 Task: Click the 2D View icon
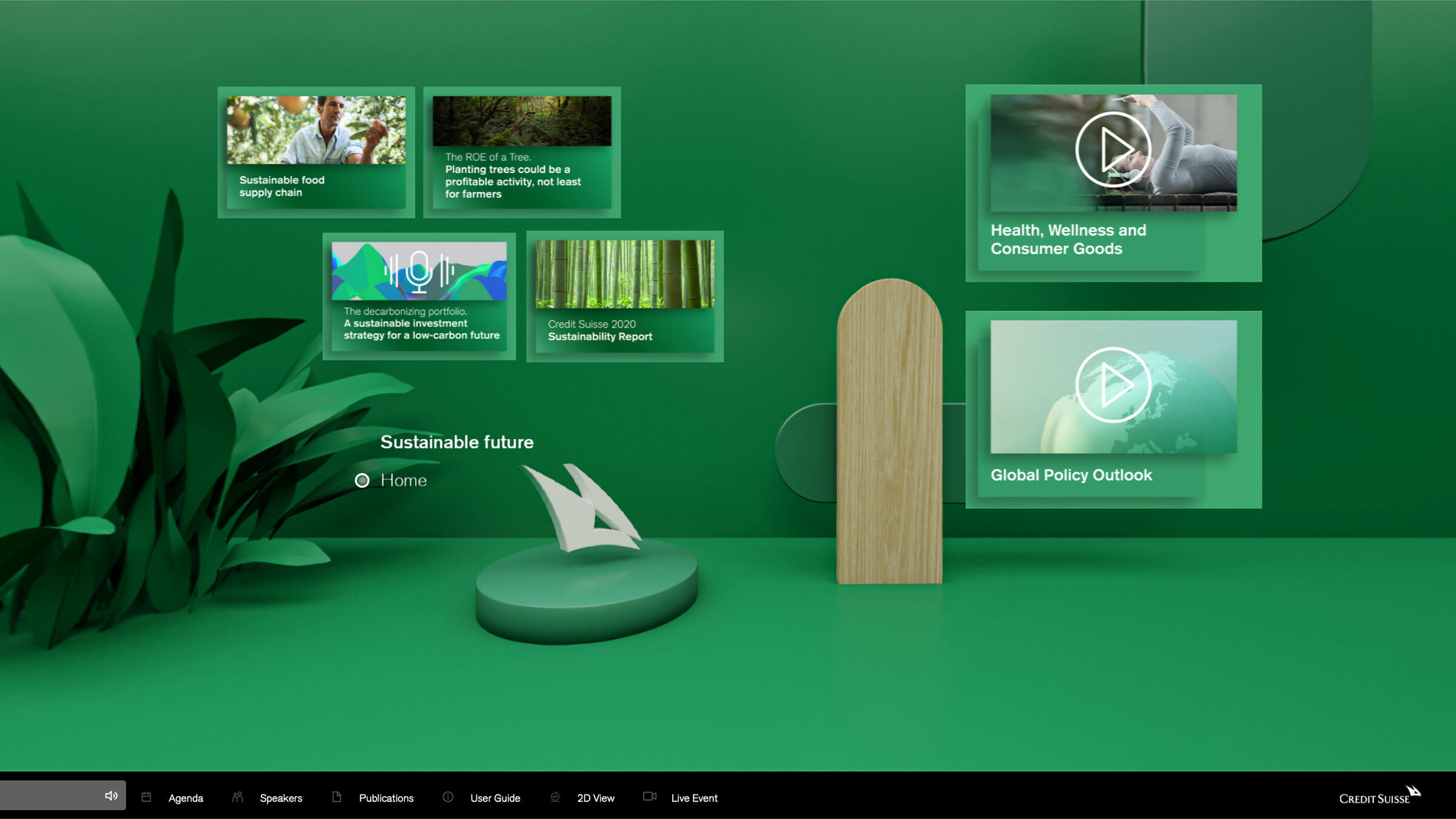(554, 797)
